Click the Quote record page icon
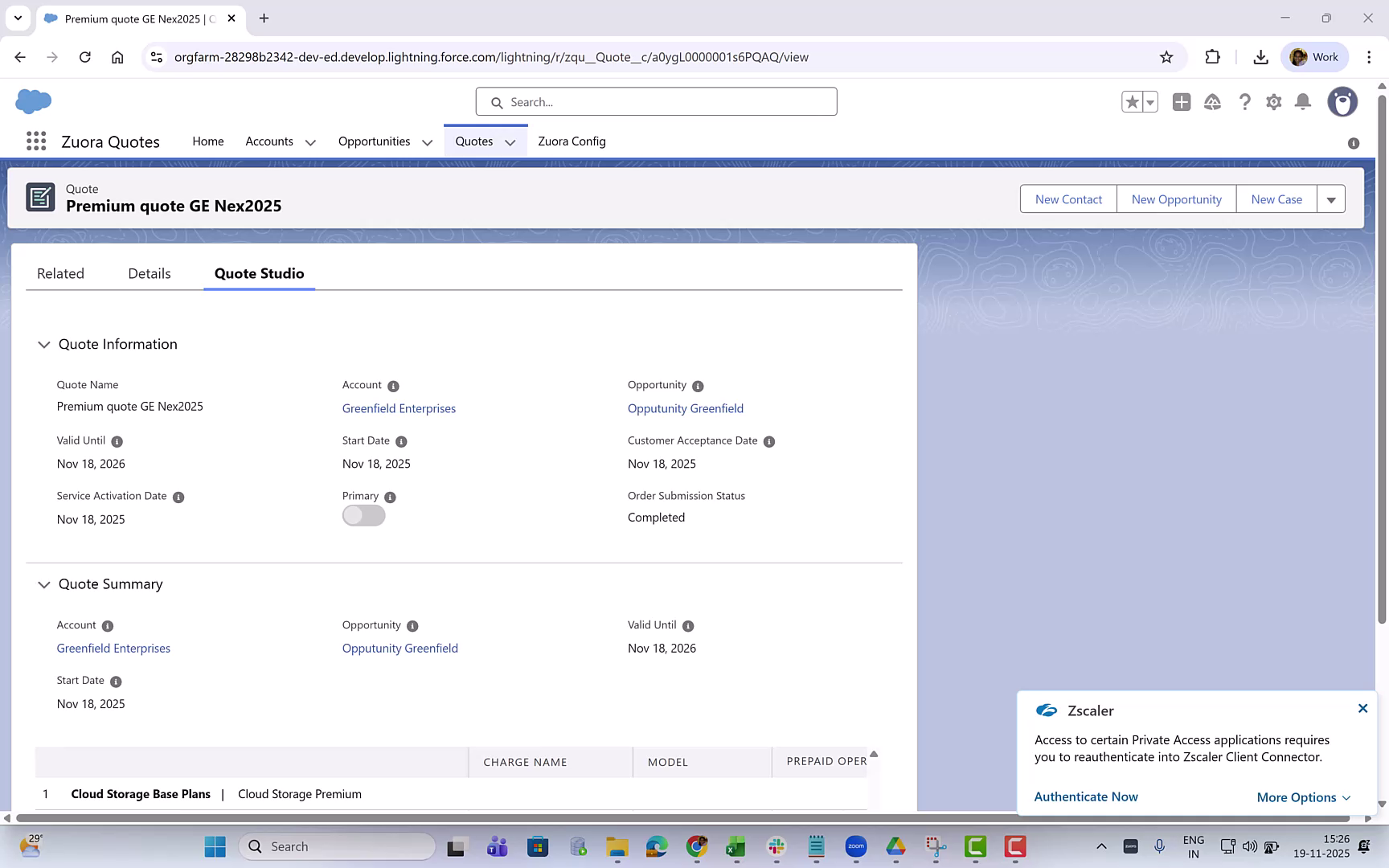1389x868 pixels. coord(41,197)
